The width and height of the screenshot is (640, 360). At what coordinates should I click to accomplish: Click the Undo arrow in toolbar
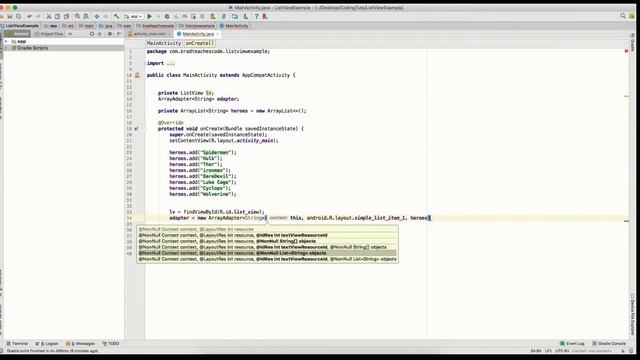click(29, 16)
